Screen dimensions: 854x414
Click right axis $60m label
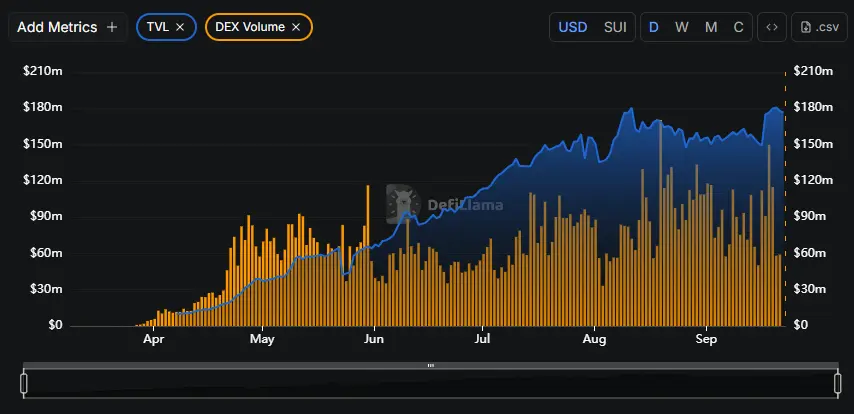click(x=810, y=253)
